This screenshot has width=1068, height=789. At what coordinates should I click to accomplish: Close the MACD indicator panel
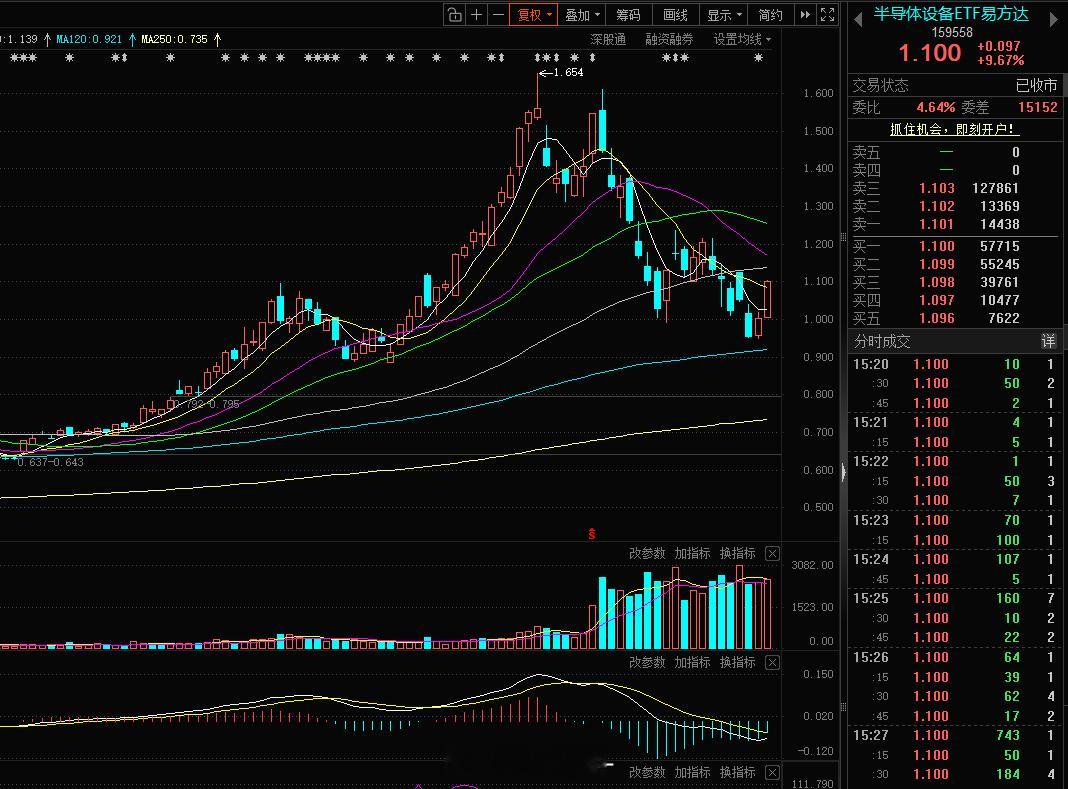772,662
